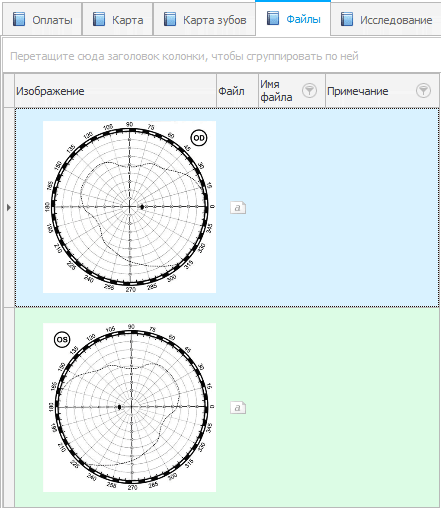Click the book icon on Оплаты tab
Viewport: 441px width, 508px height.
click(x=19, y=19)
